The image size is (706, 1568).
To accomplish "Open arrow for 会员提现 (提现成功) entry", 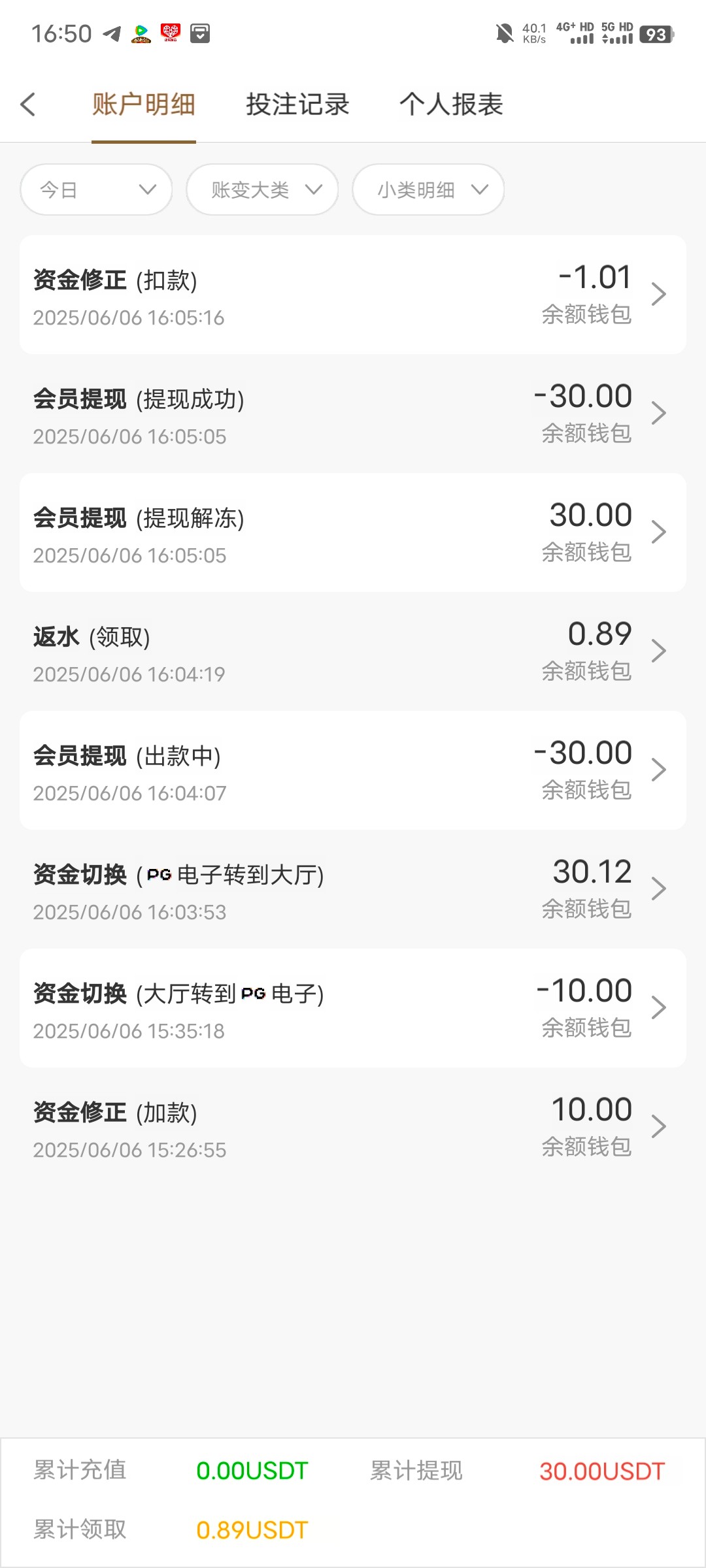I will pos(658,414).
